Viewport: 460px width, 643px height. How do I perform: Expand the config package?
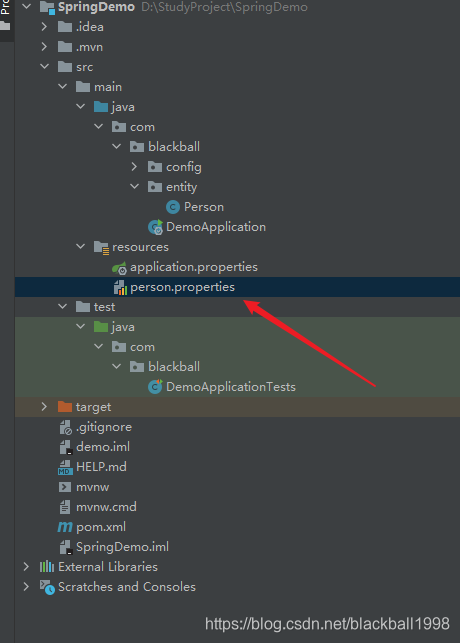(134, 166)
